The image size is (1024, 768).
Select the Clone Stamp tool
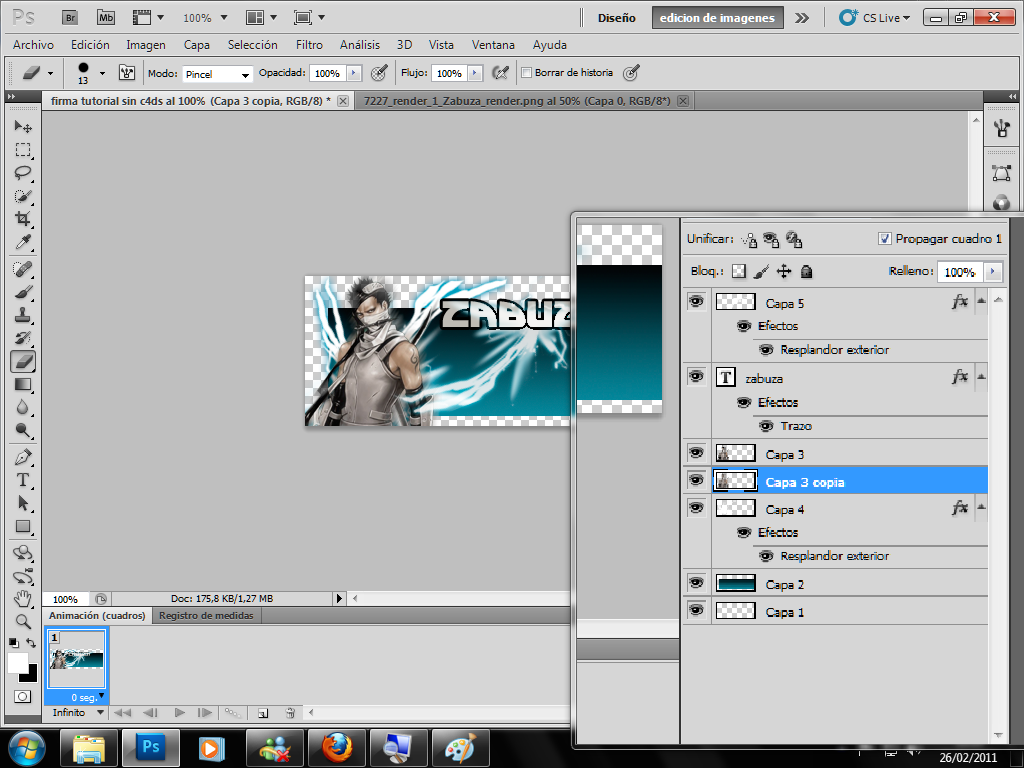pyautogui.click(x=23, y=315)
